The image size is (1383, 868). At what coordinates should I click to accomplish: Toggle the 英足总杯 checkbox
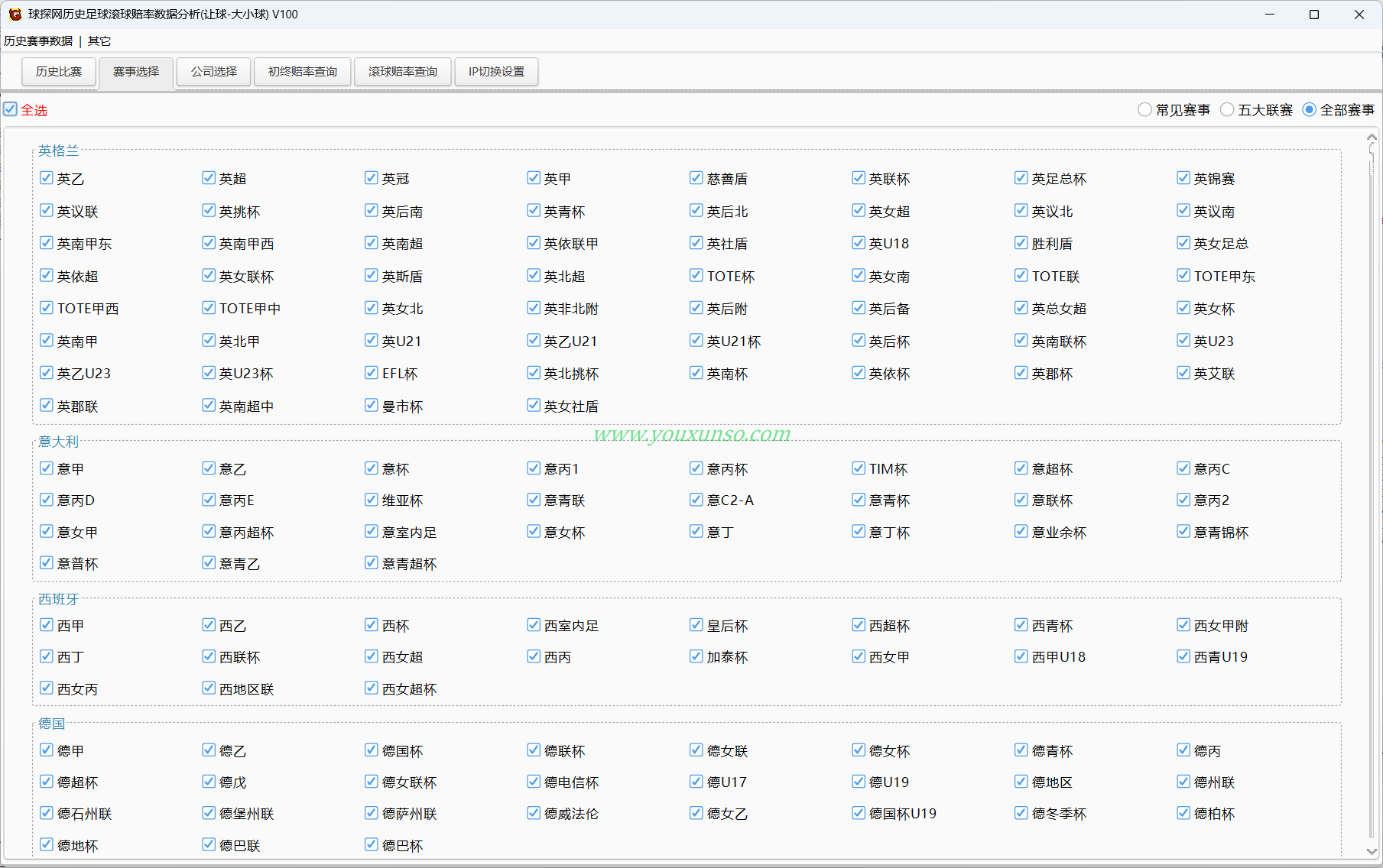pyautogui.click(x=1021, y=178)
